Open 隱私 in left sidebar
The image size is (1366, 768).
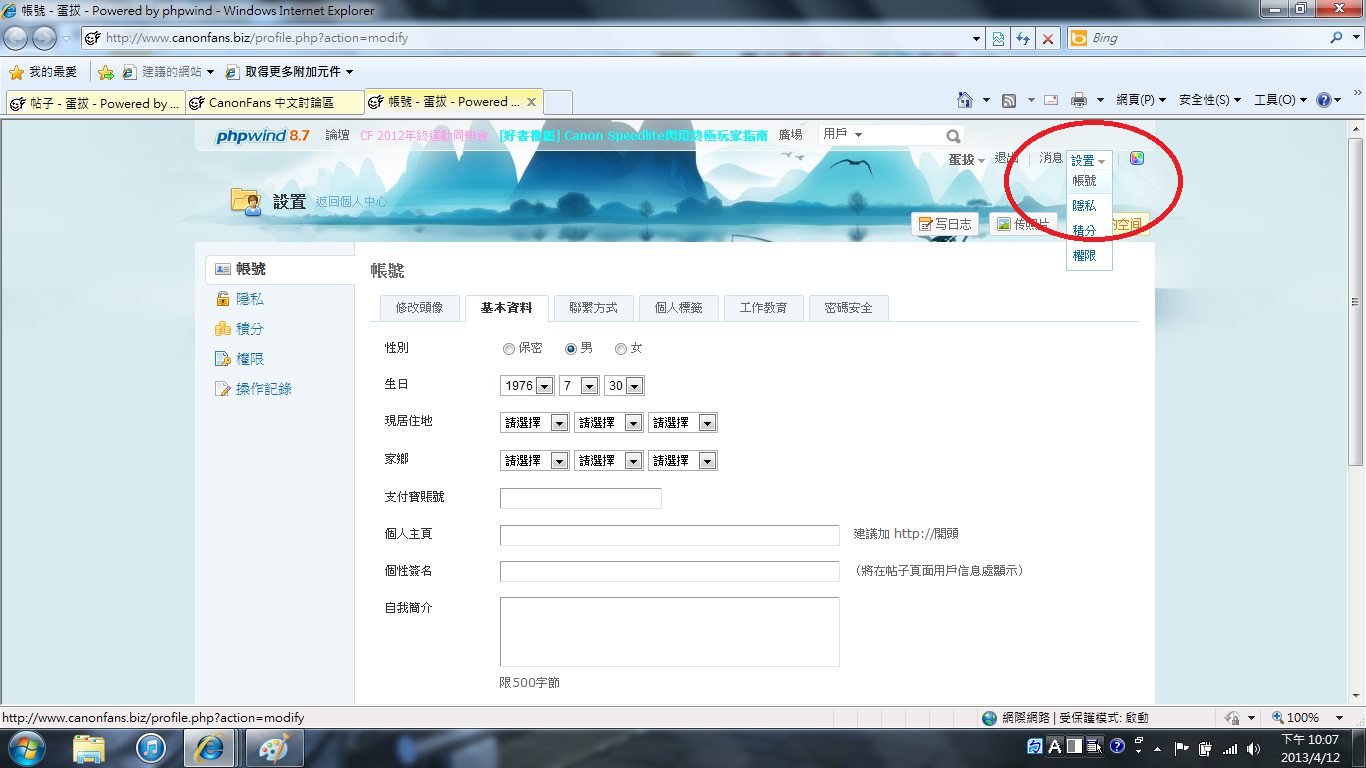click(250, 299)
